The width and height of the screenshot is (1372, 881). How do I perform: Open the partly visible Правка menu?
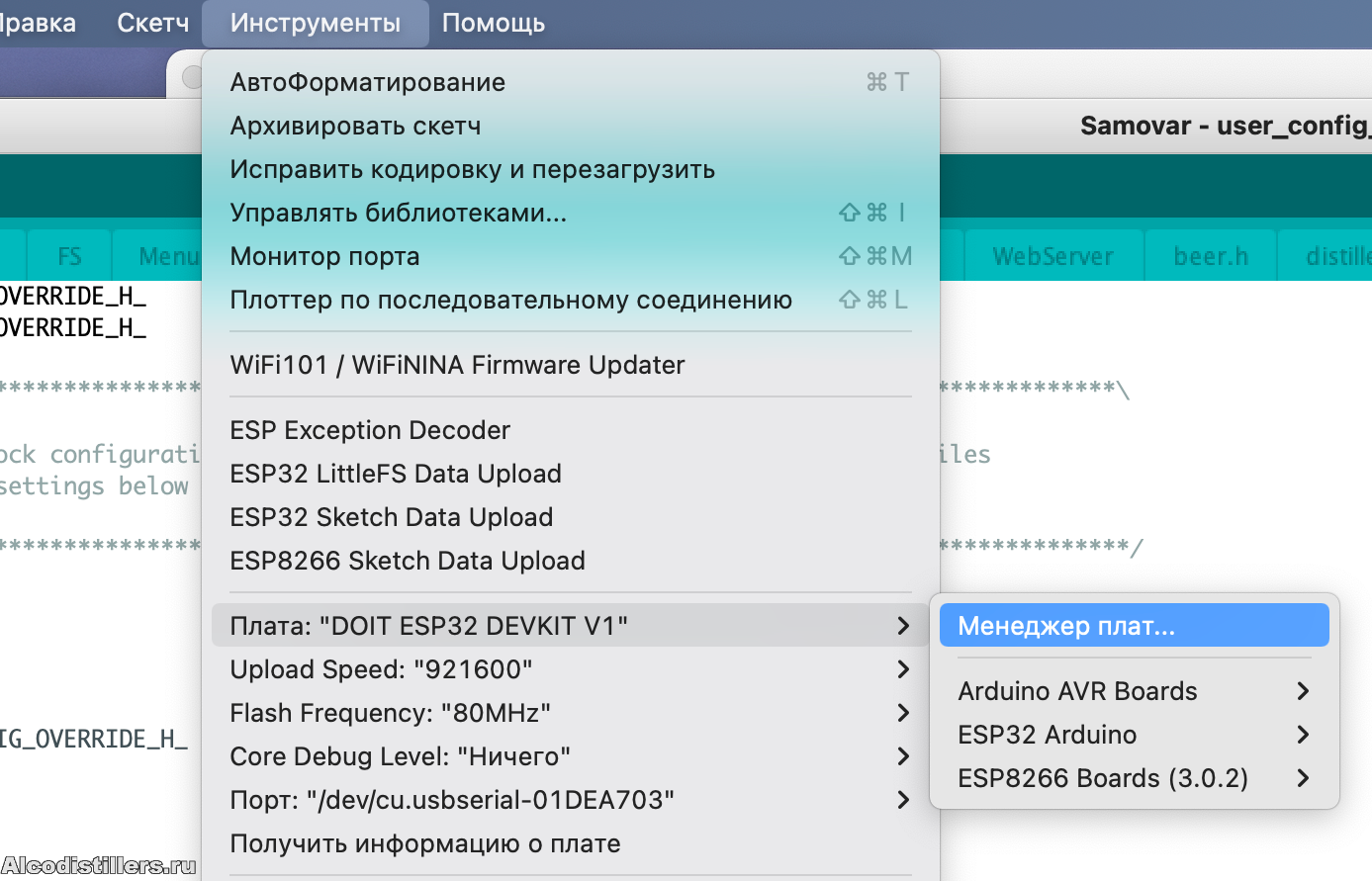click(x=38, y=23)
